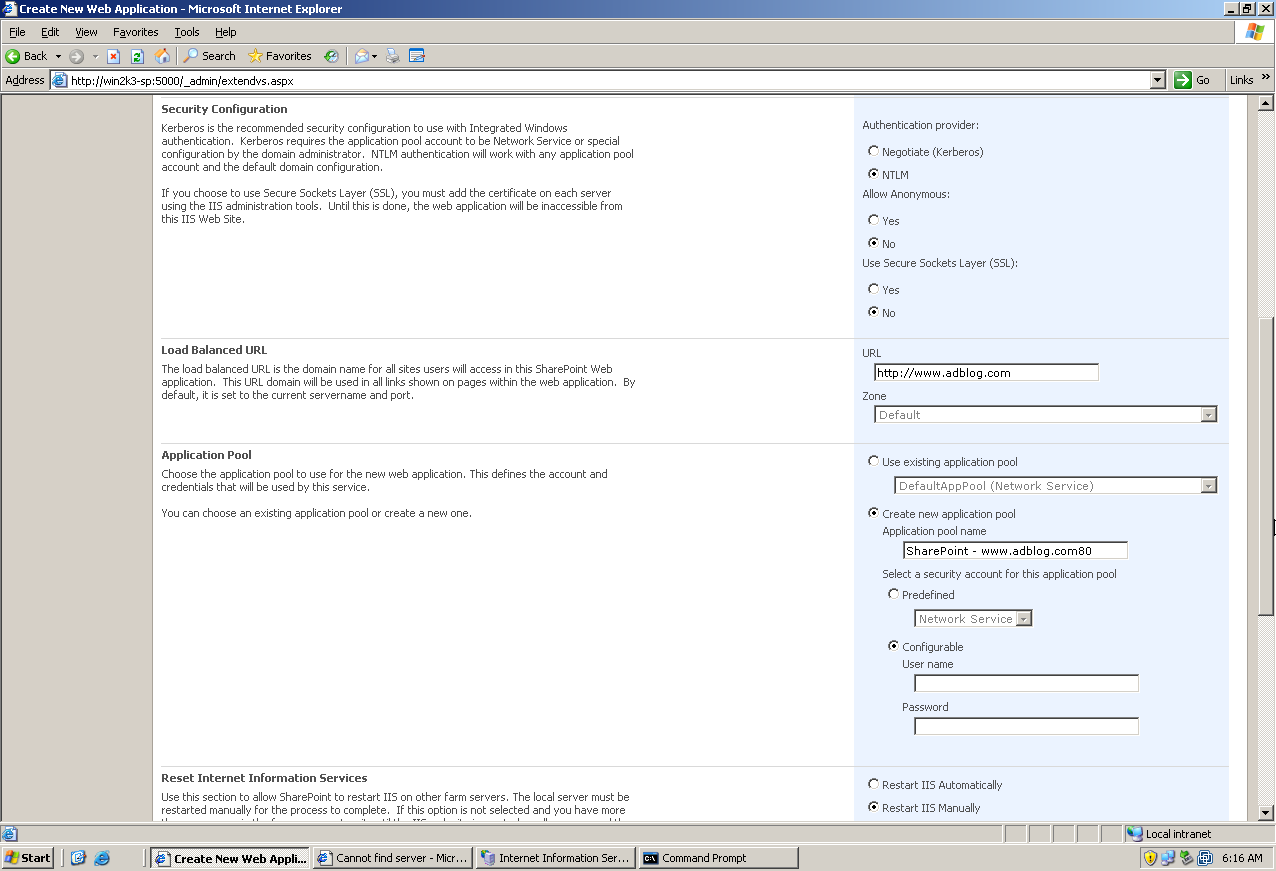Image resolution: width=1276 pixels, height=871 pixels.
Task: Open the Zone dropdown
Action: click(1210, 413)
